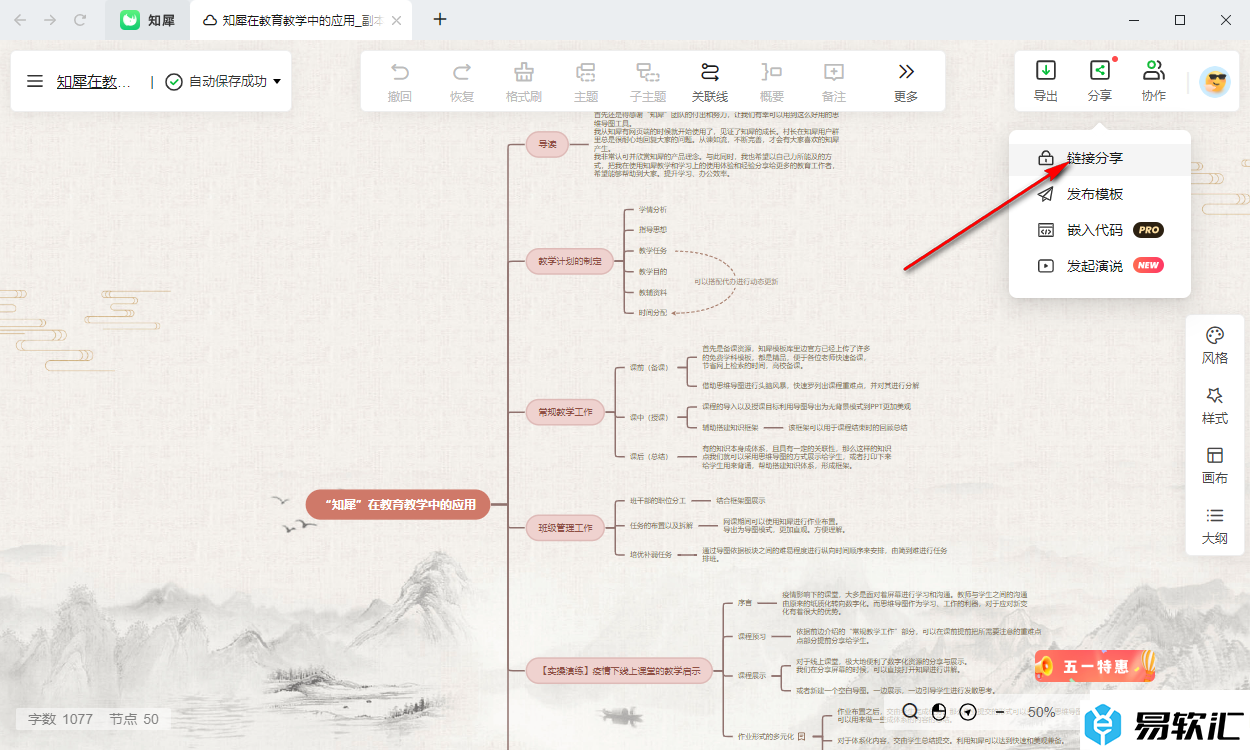Click the browser back arrow
The width and height of the screenshot is (1250, 750).
coord(21,20)
